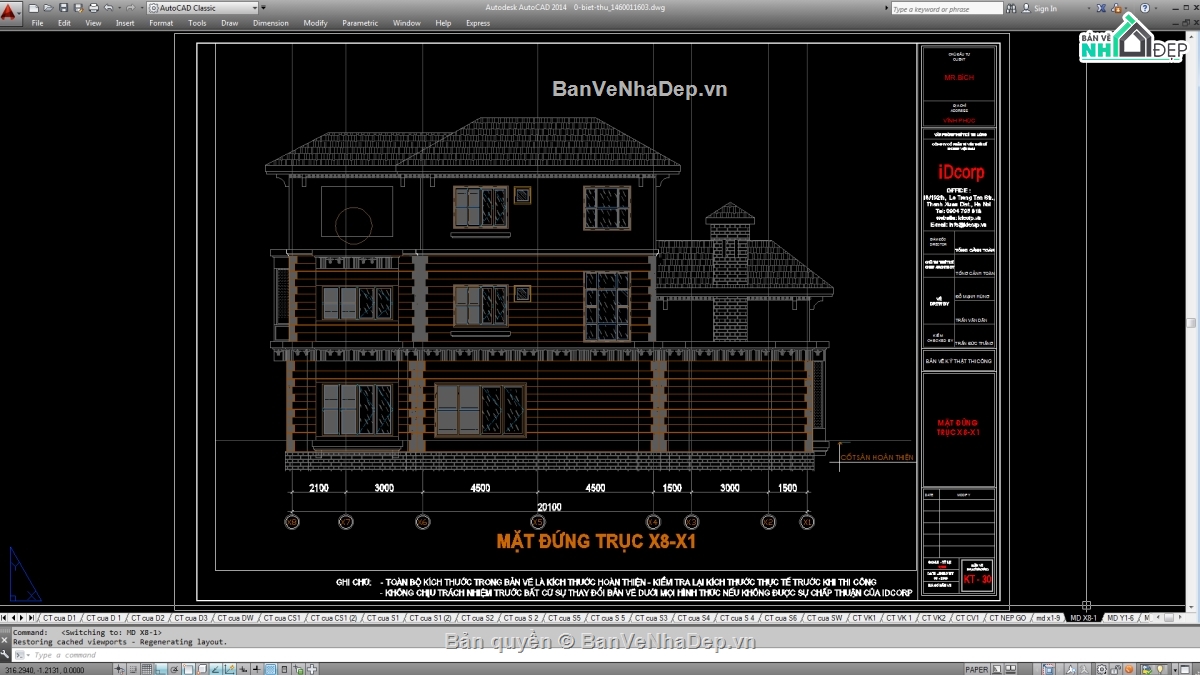The height and width of the screenshot is (675, 1200).
Task: Open the Parametric menu
Action: [360, 23]
